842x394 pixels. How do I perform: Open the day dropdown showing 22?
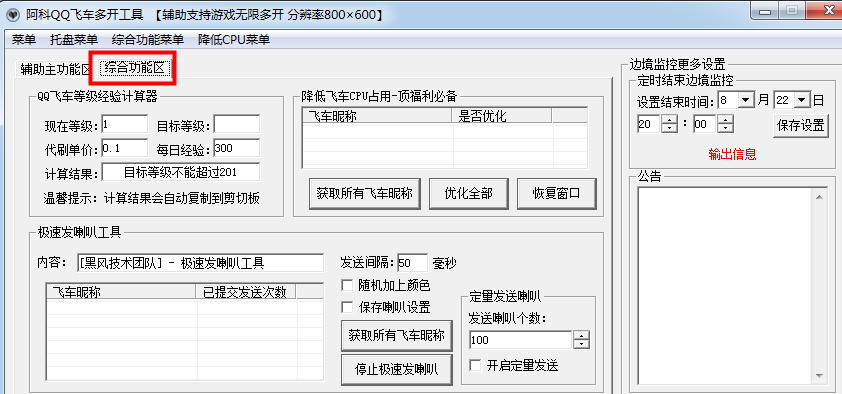click(802, 100)
